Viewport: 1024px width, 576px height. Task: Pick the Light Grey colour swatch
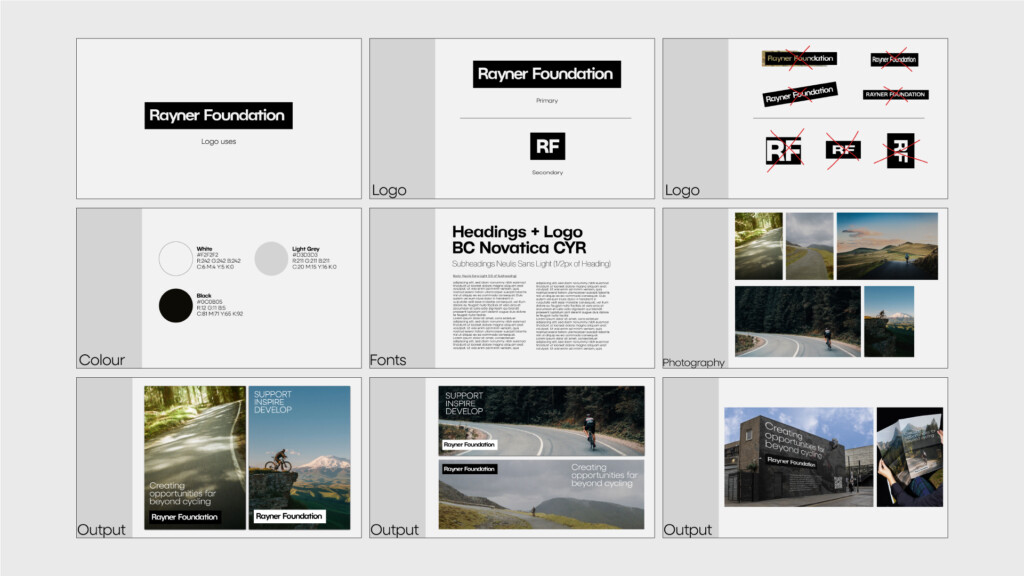click(x=271, y=258)
